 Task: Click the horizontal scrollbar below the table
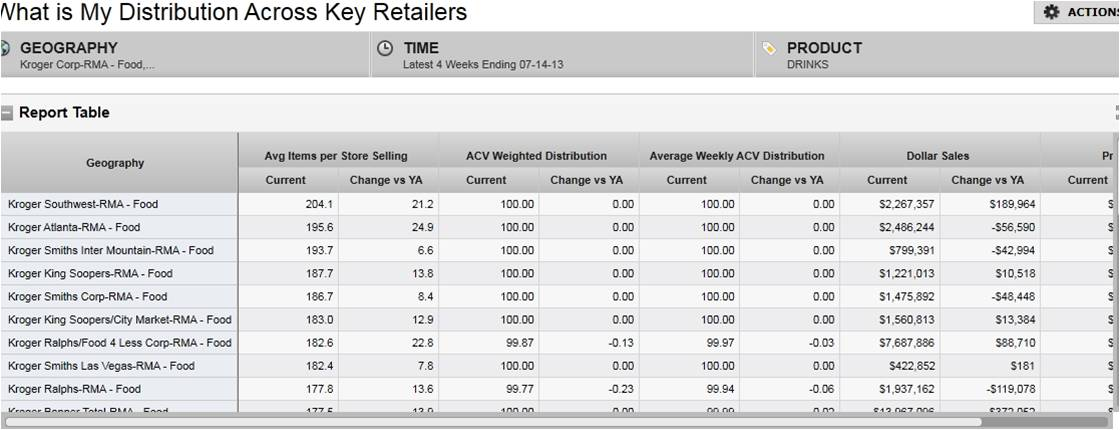tap(500, 421)
